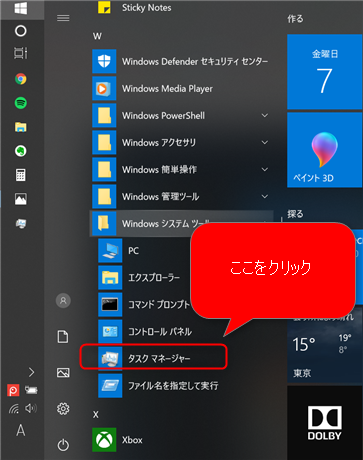Toggle the IME input mode A indicator
The image size is (363, 460).
click(21, 431)
